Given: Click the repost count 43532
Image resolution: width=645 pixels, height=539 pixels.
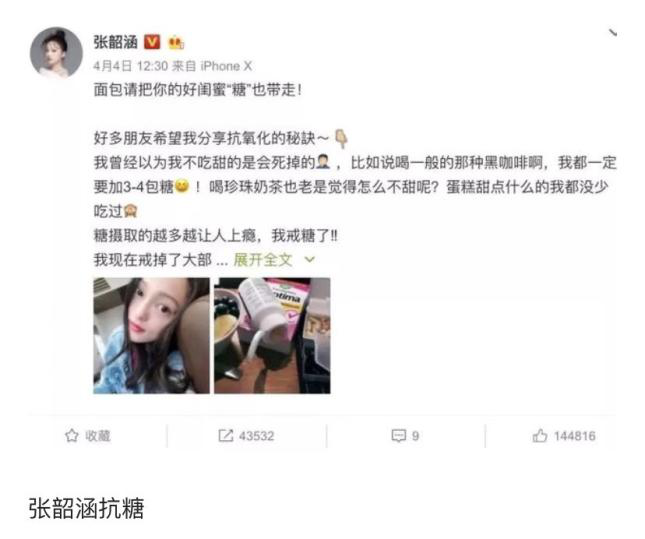Looking at the screenshot, I should pyautogui.click(x=256, y=436).
